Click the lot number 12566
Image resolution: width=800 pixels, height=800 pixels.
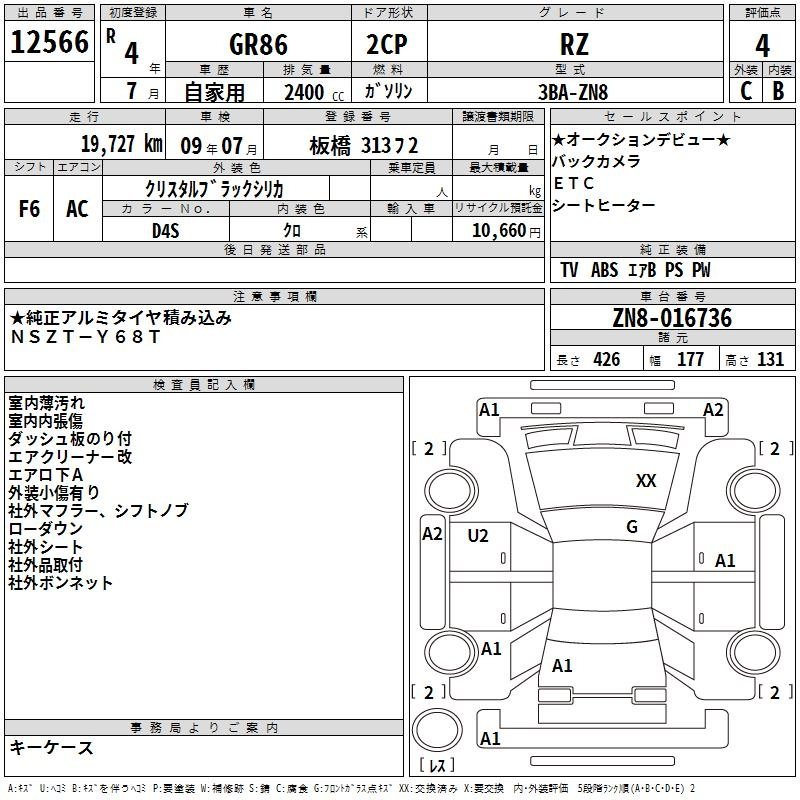tap(49, 42)
